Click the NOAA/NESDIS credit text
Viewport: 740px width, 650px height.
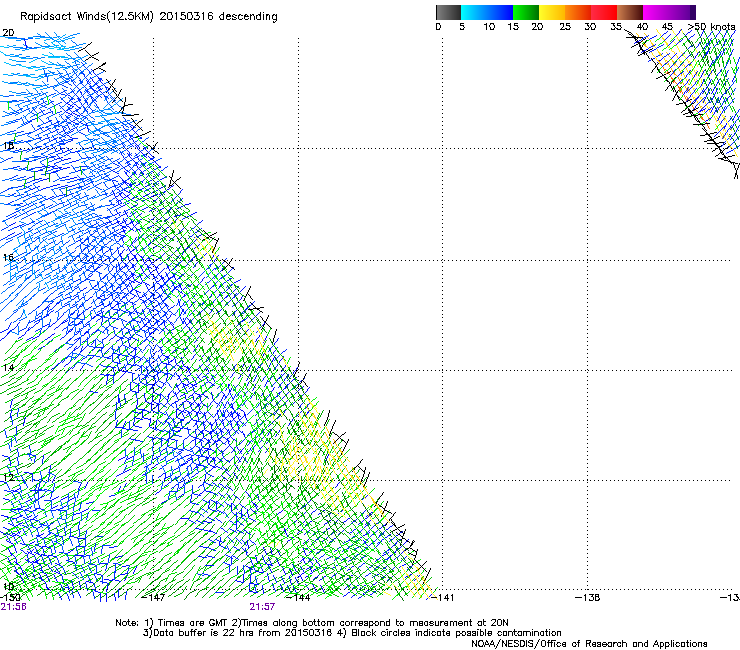click(x=589, y=643)
